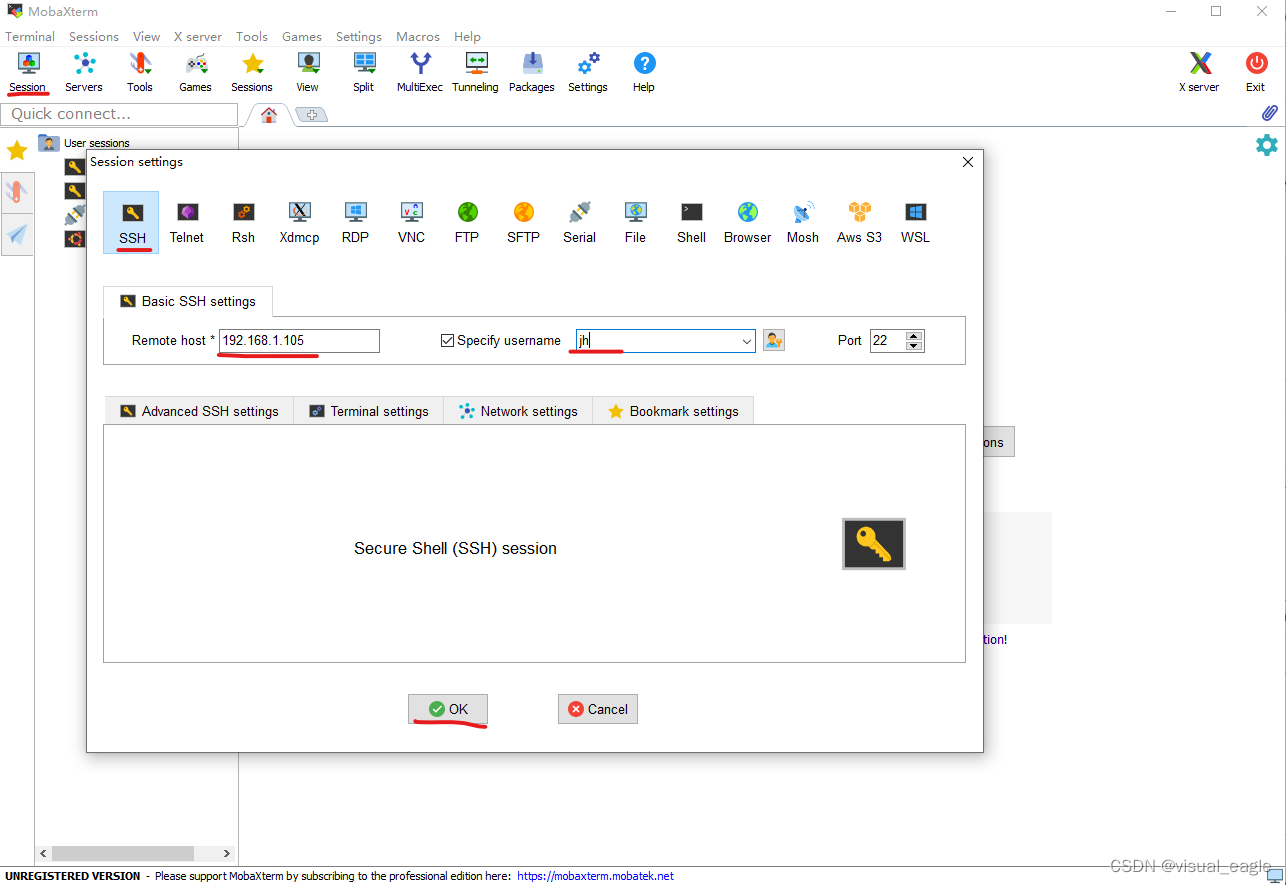The height and width of the screenshot is (885, 1286).
Task: Select the Telnet session type
Action: (187, 222)
